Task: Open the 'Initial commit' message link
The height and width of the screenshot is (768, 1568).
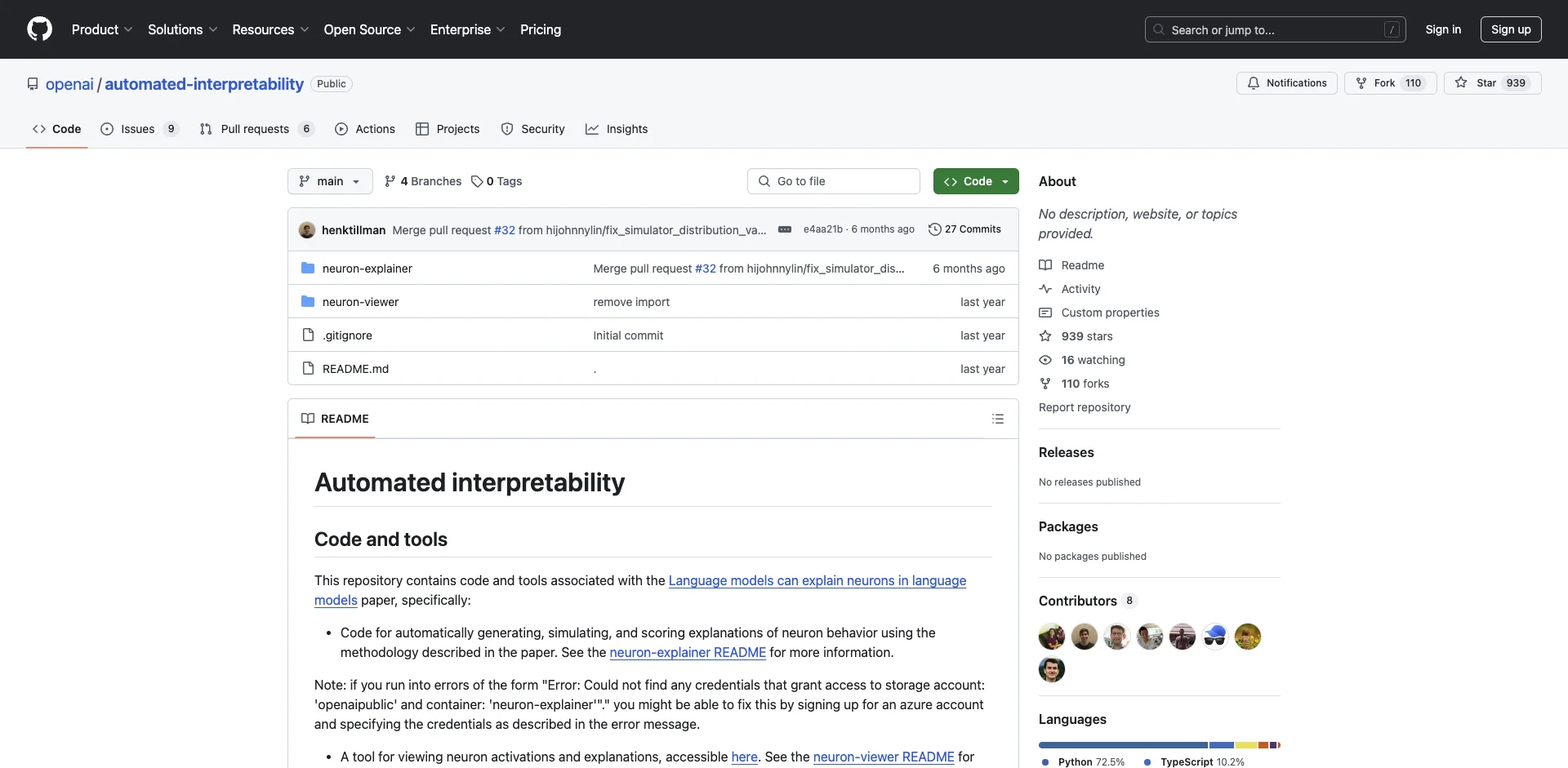Action: (x=628, y=335)
